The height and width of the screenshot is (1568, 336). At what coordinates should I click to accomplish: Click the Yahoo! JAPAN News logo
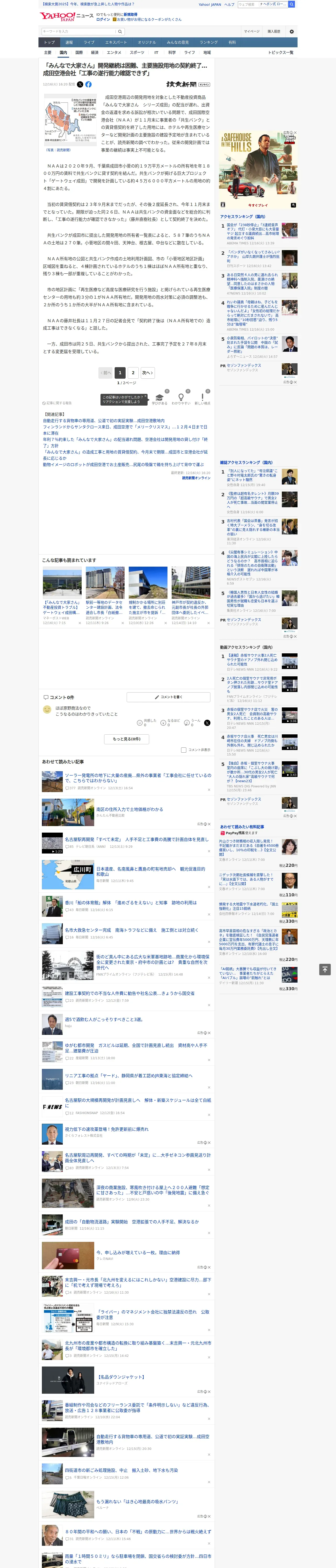pyautogui.click(x=67, y=16)
